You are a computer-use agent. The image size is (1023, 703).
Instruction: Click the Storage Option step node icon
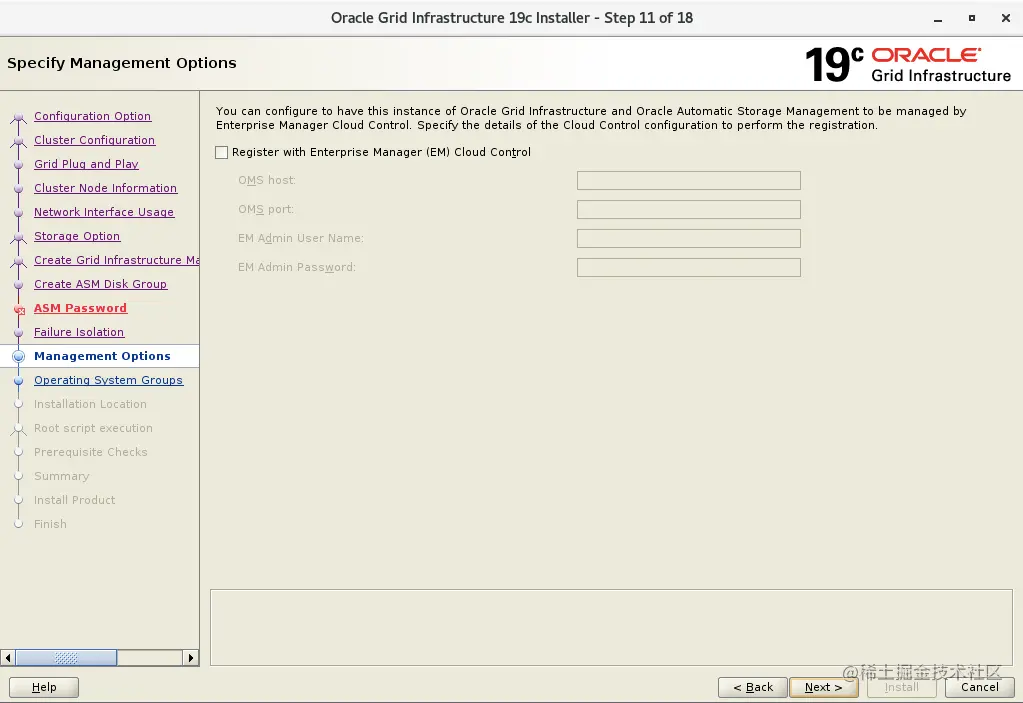point(19,237)
